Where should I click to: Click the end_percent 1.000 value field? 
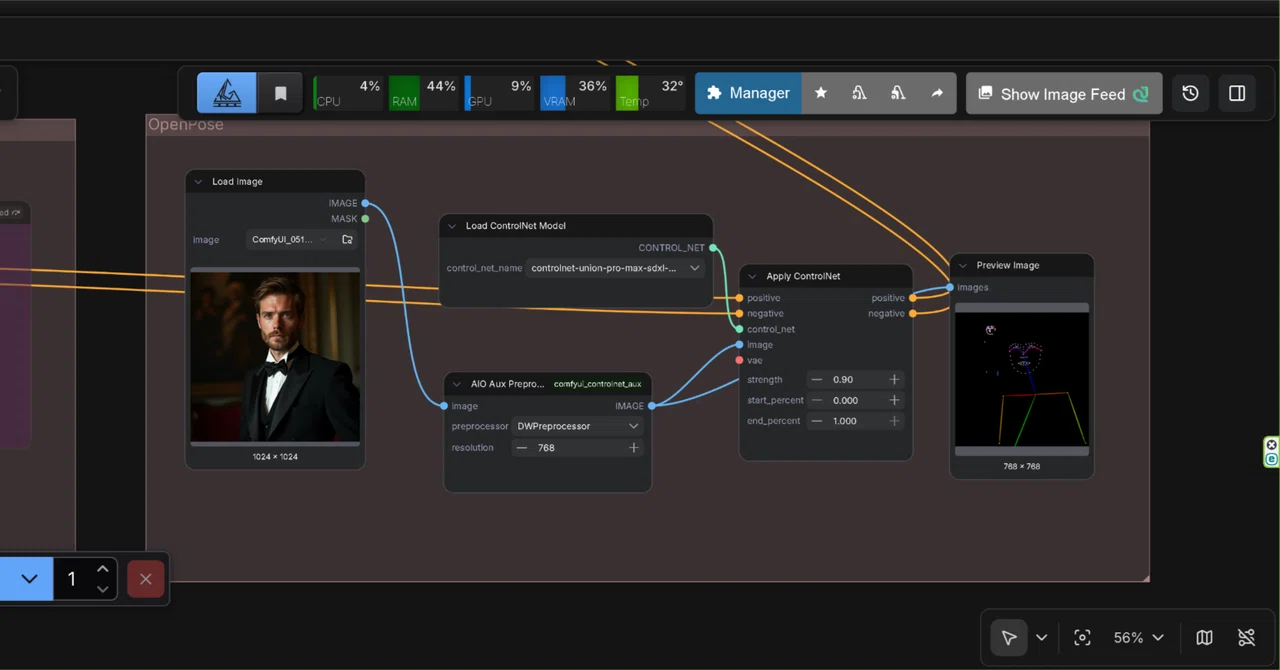(x=855, y=421)
